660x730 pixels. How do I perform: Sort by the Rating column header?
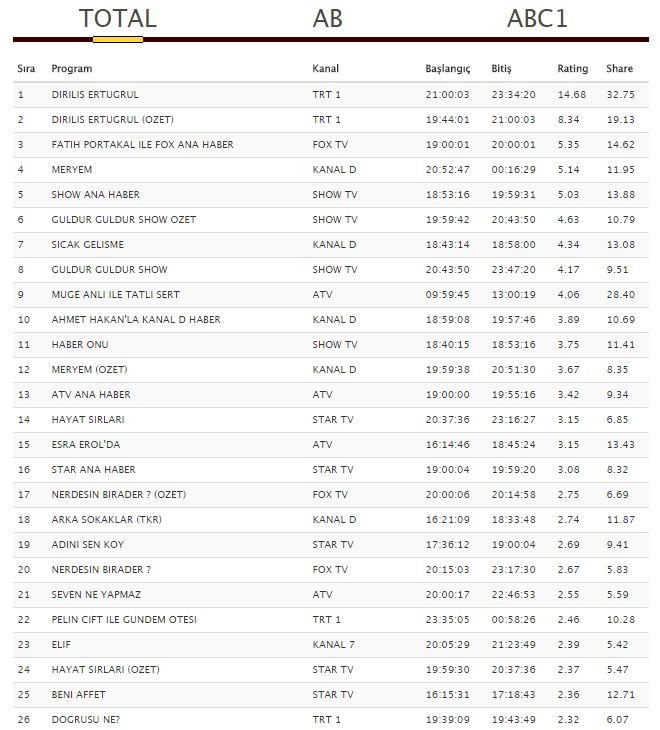point(572,69)
